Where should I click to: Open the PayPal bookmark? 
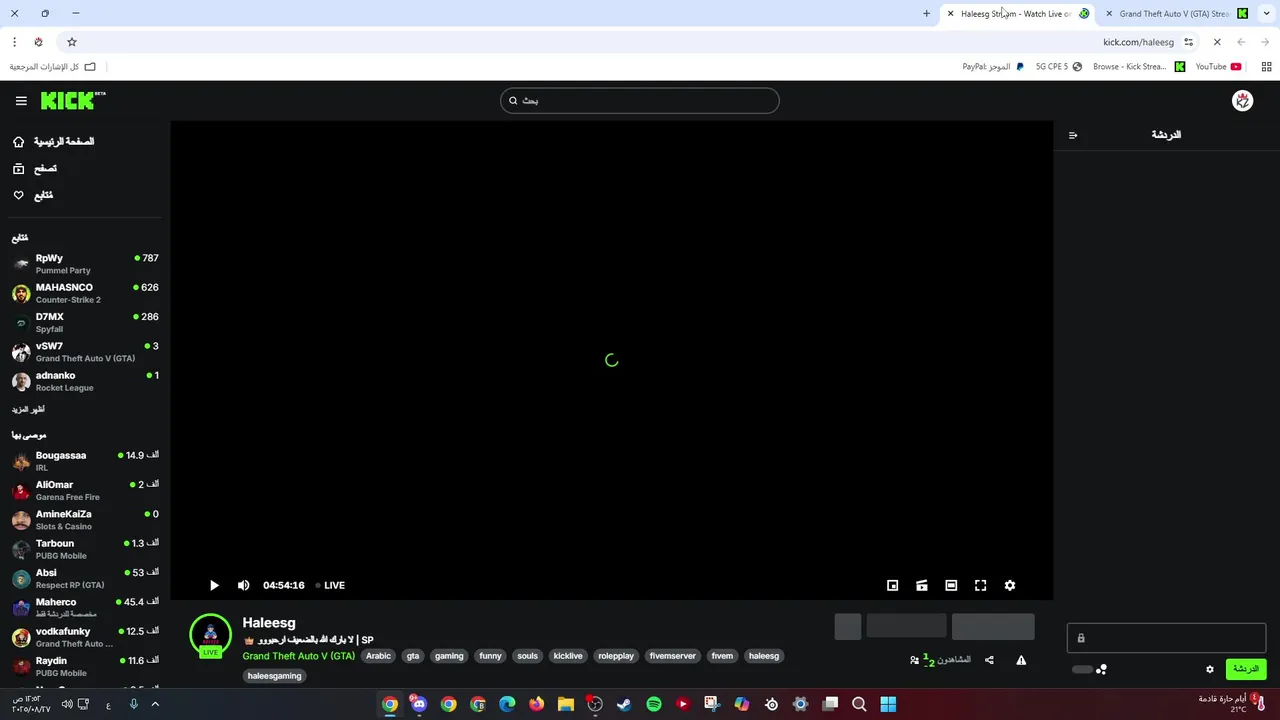[x=993, y=67]
